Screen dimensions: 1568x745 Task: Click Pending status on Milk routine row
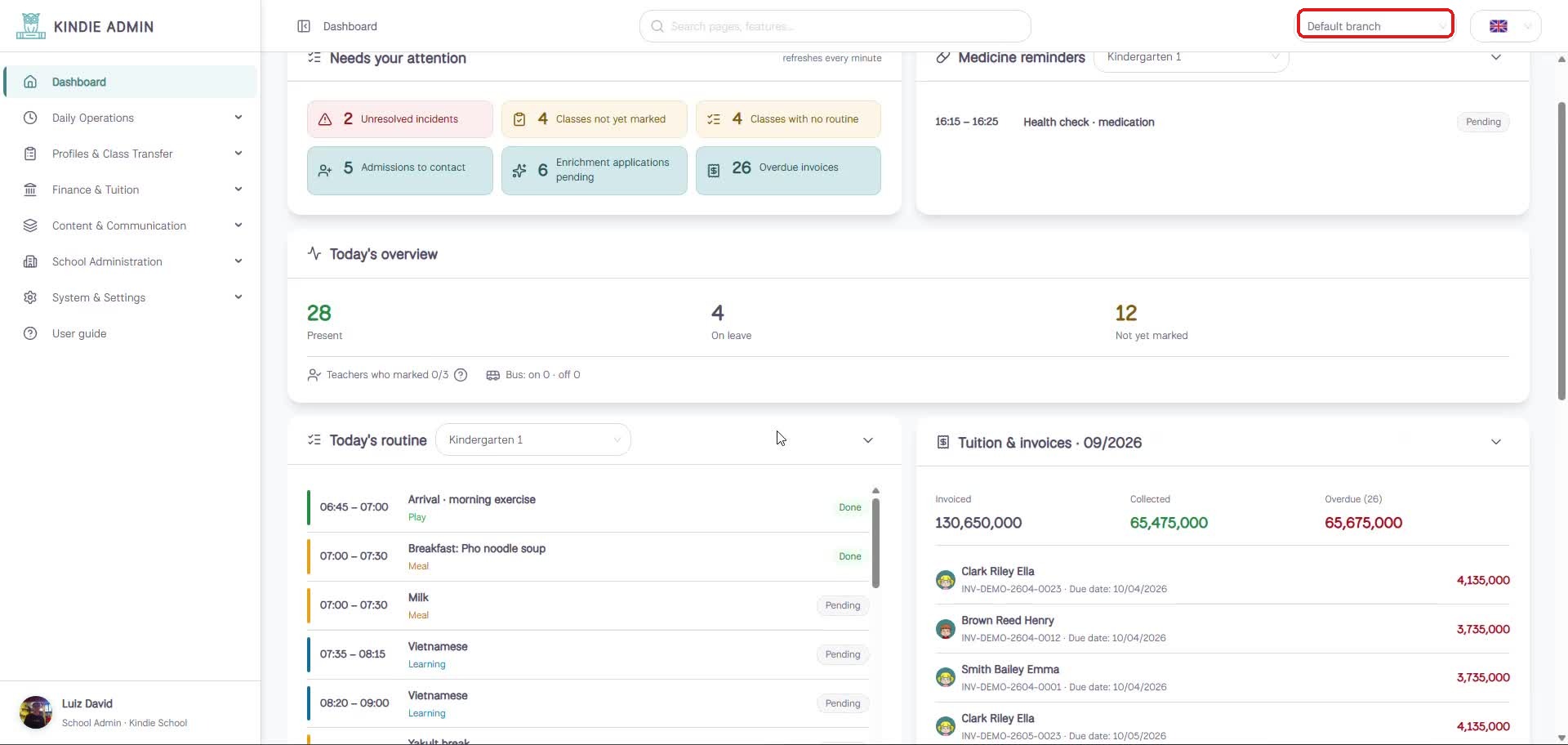843,605
